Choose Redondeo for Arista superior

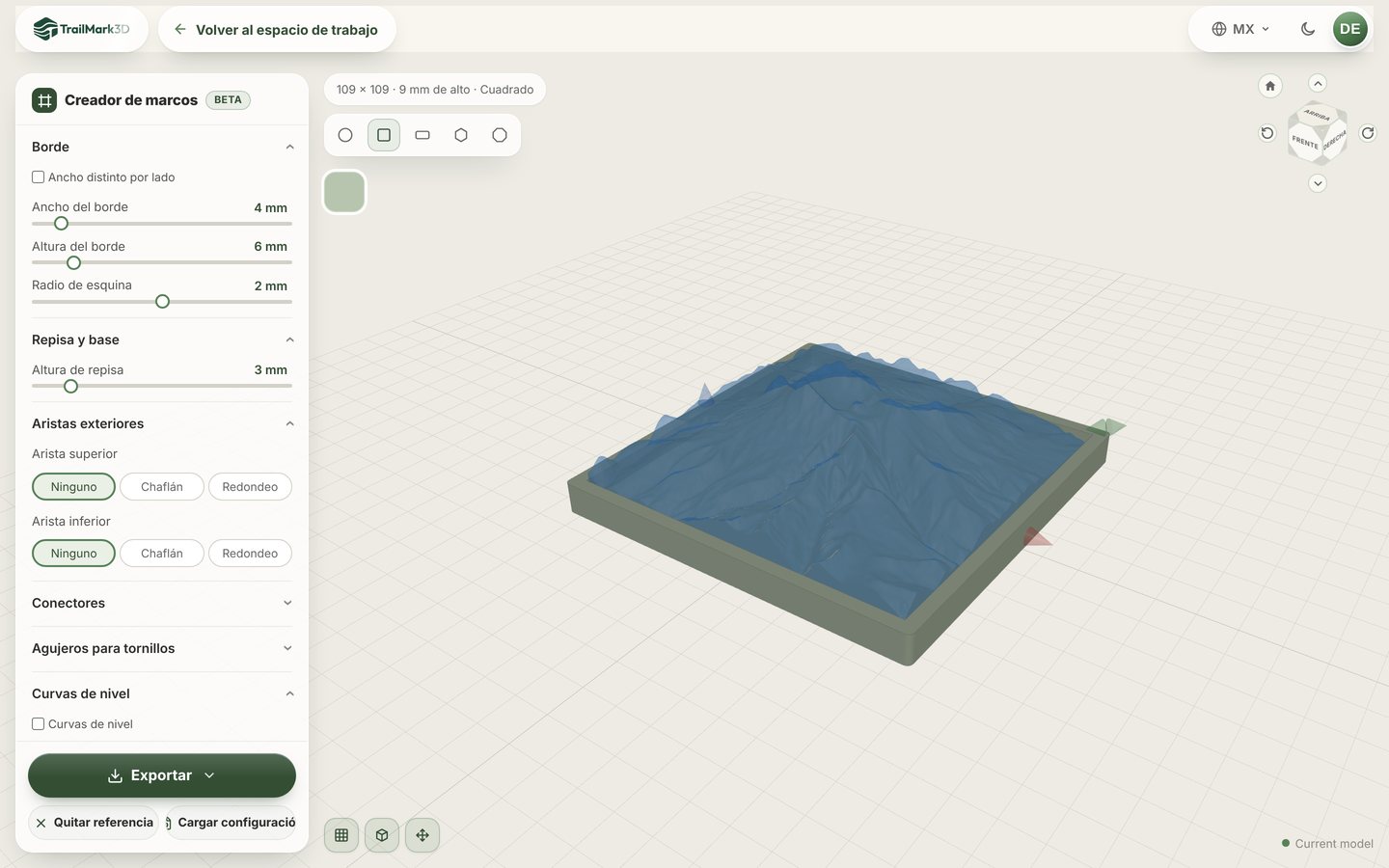[250, 487]
